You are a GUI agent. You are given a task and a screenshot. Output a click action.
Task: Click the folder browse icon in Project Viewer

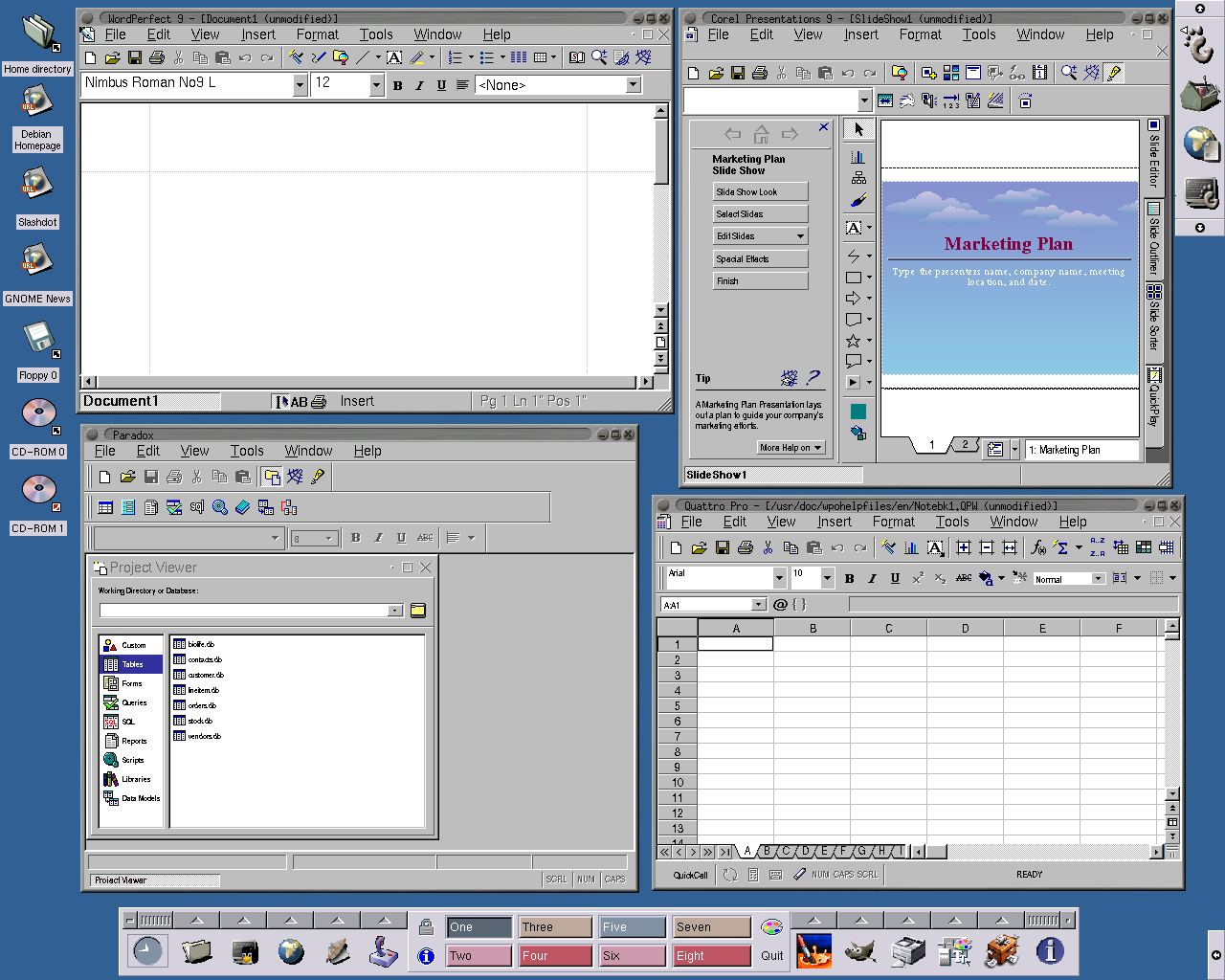pos(418,611)
